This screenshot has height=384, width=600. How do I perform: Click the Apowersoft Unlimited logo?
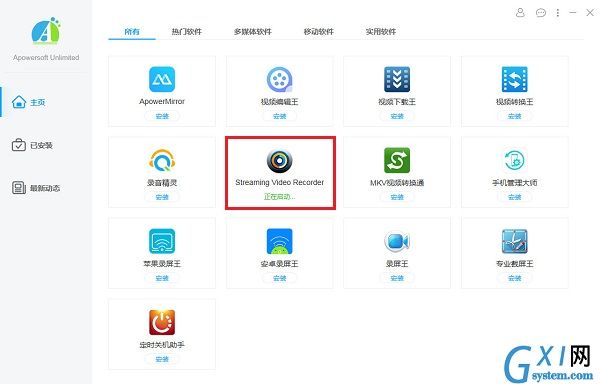click(x=46, y=31)
